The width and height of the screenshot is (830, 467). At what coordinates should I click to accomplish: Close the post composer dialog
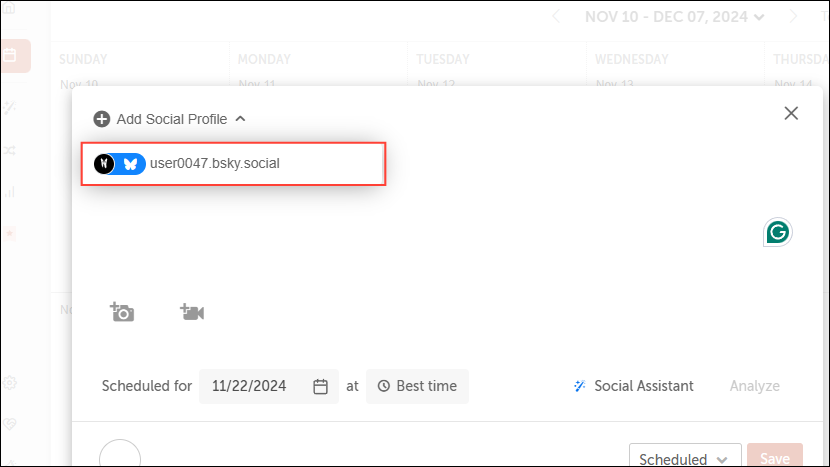[x=791, y=113]
